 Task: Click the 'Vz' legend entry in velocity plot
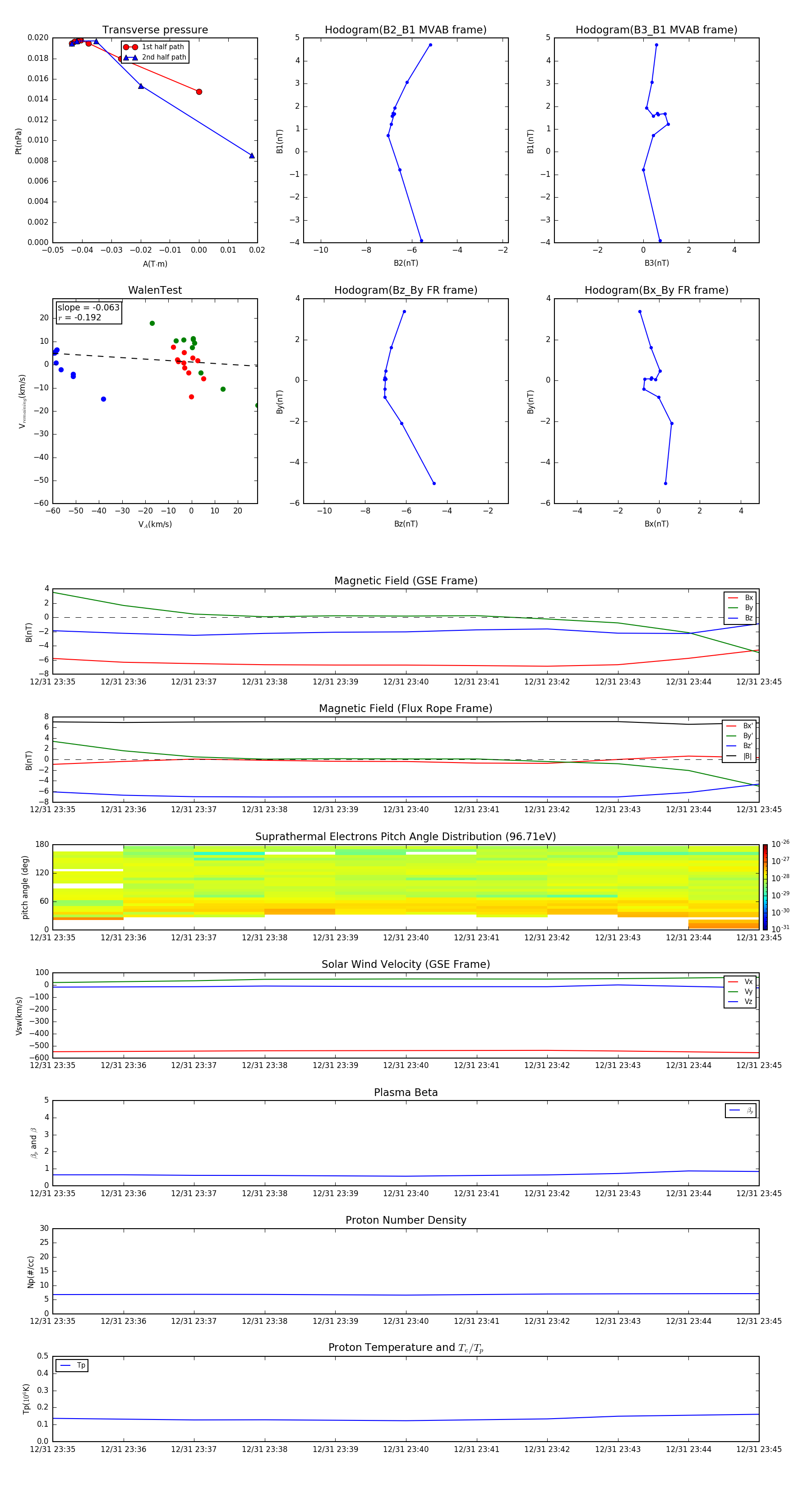point(740,1002)
